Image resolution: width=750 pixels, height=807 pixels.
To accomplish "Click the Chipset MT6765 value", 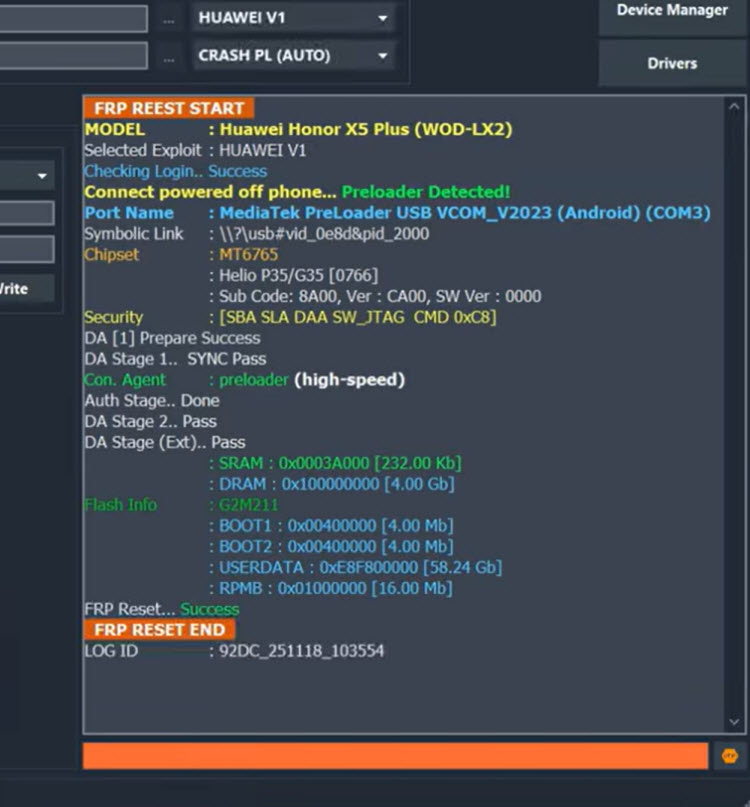I will 249,254.
